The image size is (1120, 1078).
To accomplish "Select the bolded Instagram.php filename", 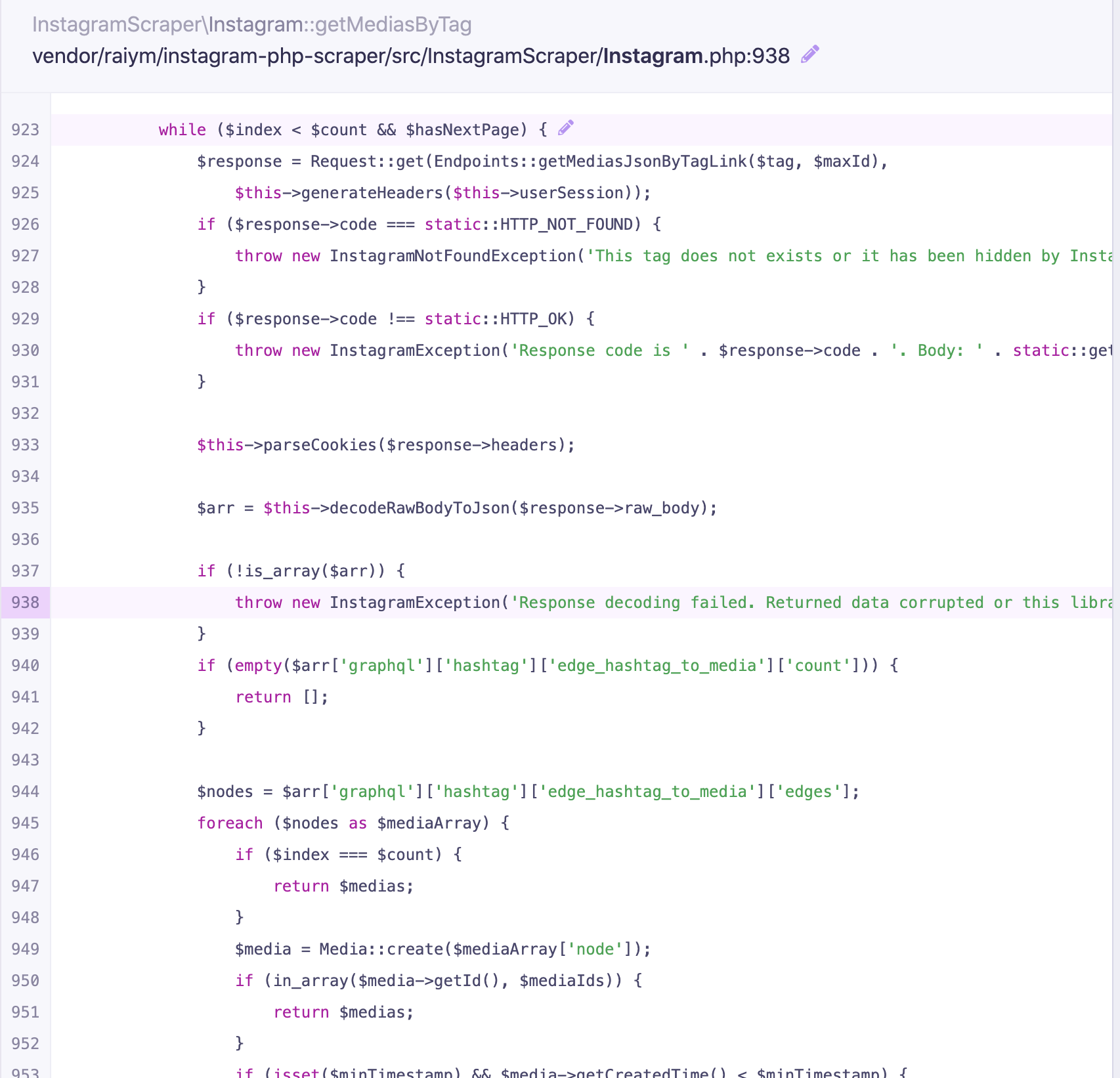I will (x=651, y=56).
